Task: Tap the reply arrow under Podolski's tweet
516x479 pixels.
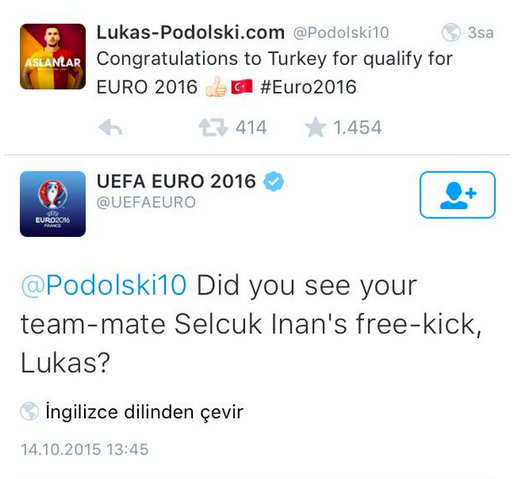Action: (x=110, y=128)
